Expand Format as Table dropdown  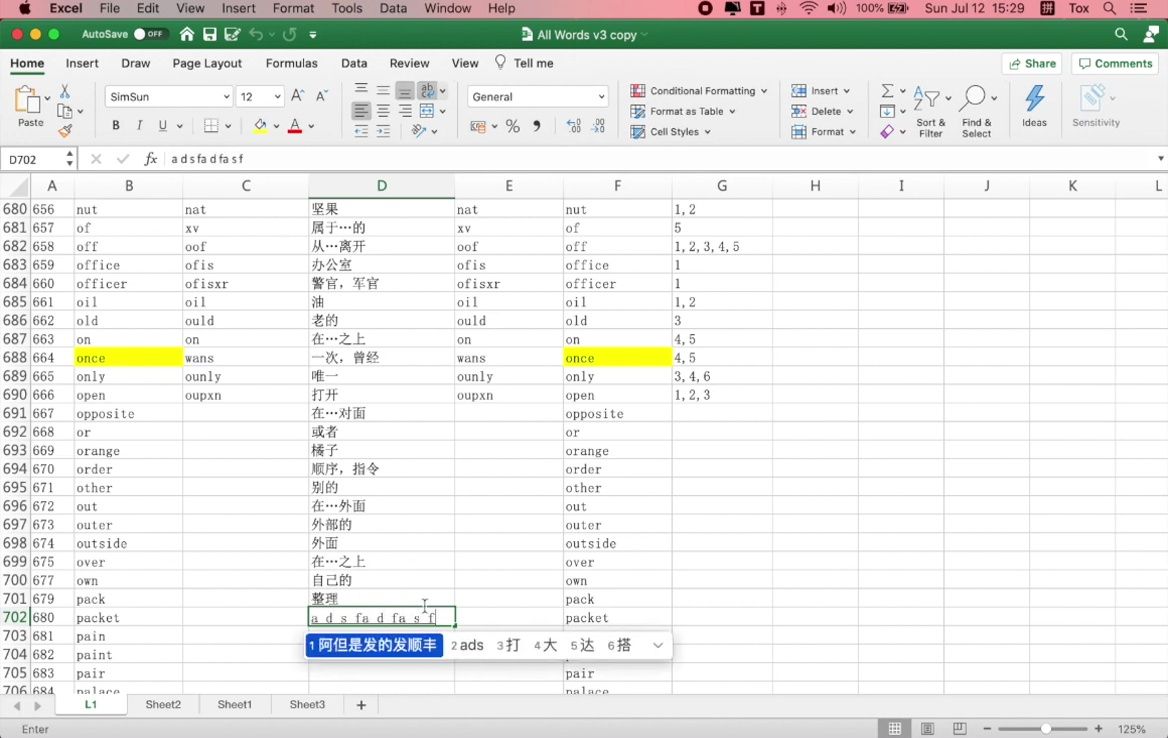(732, 112)
